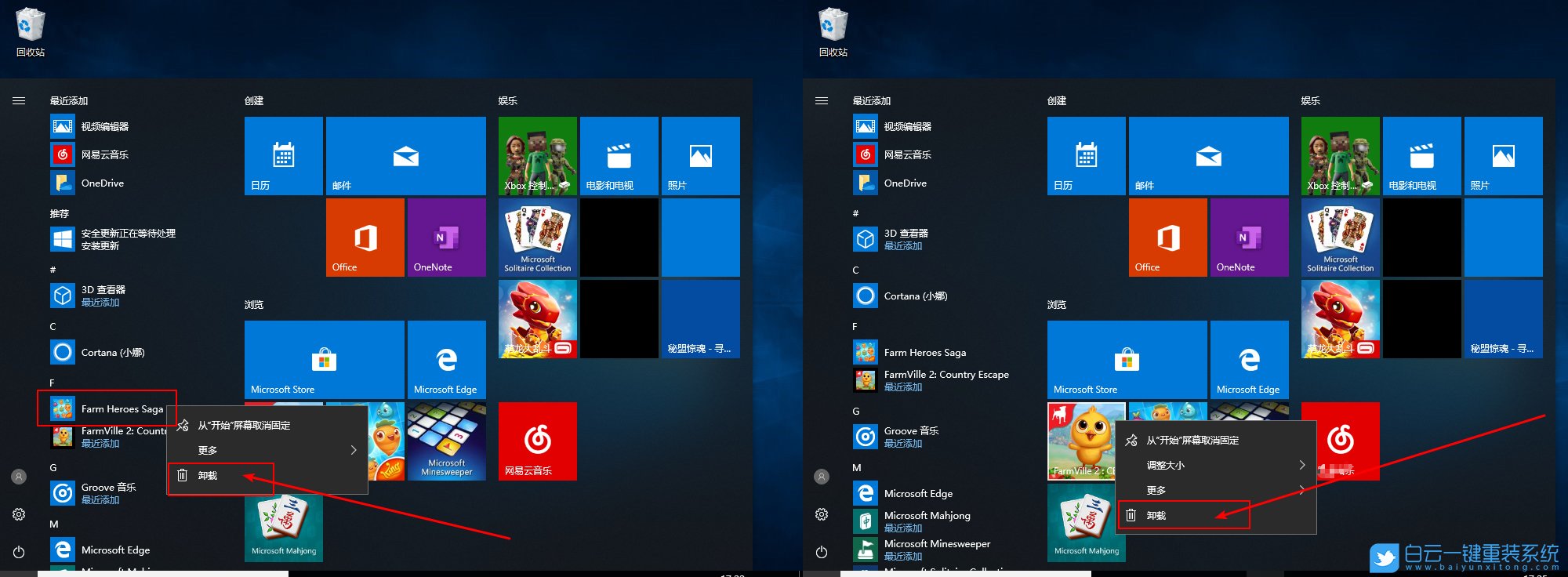Open 回收站 desktop icon in right screenshot

833,32
